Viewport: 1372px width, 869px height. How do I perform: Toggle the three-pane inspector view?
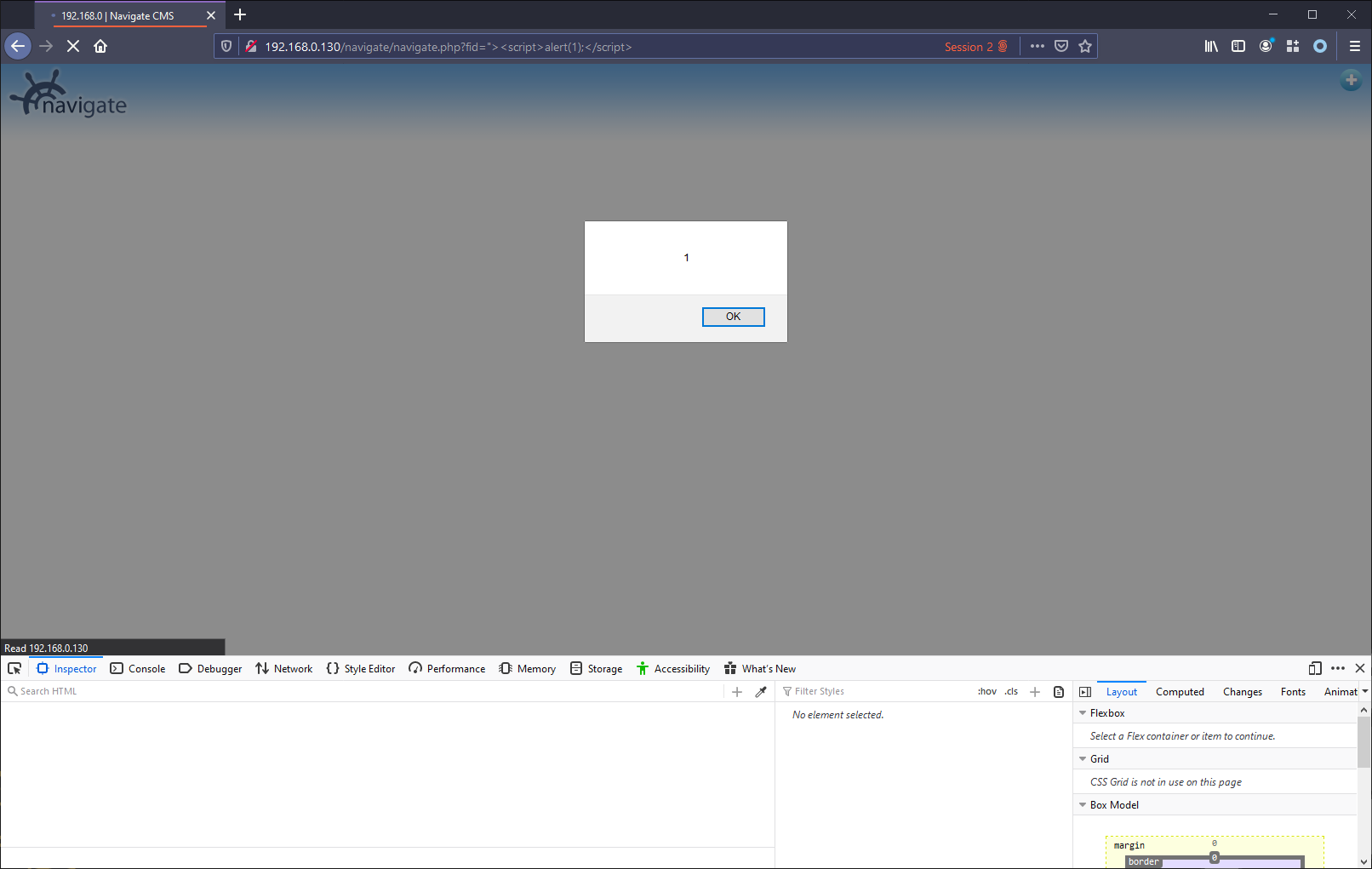[x=1085, y=692]
